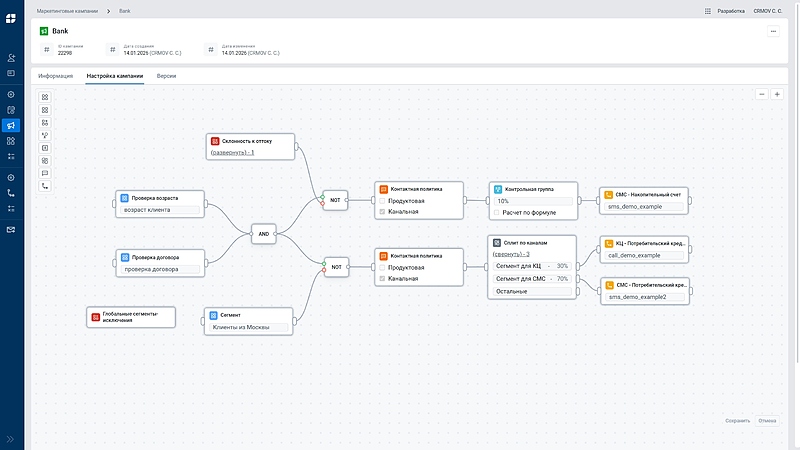Open the mail envelope icon in sidebar
The image size is (800, 450).
(11, 229)
